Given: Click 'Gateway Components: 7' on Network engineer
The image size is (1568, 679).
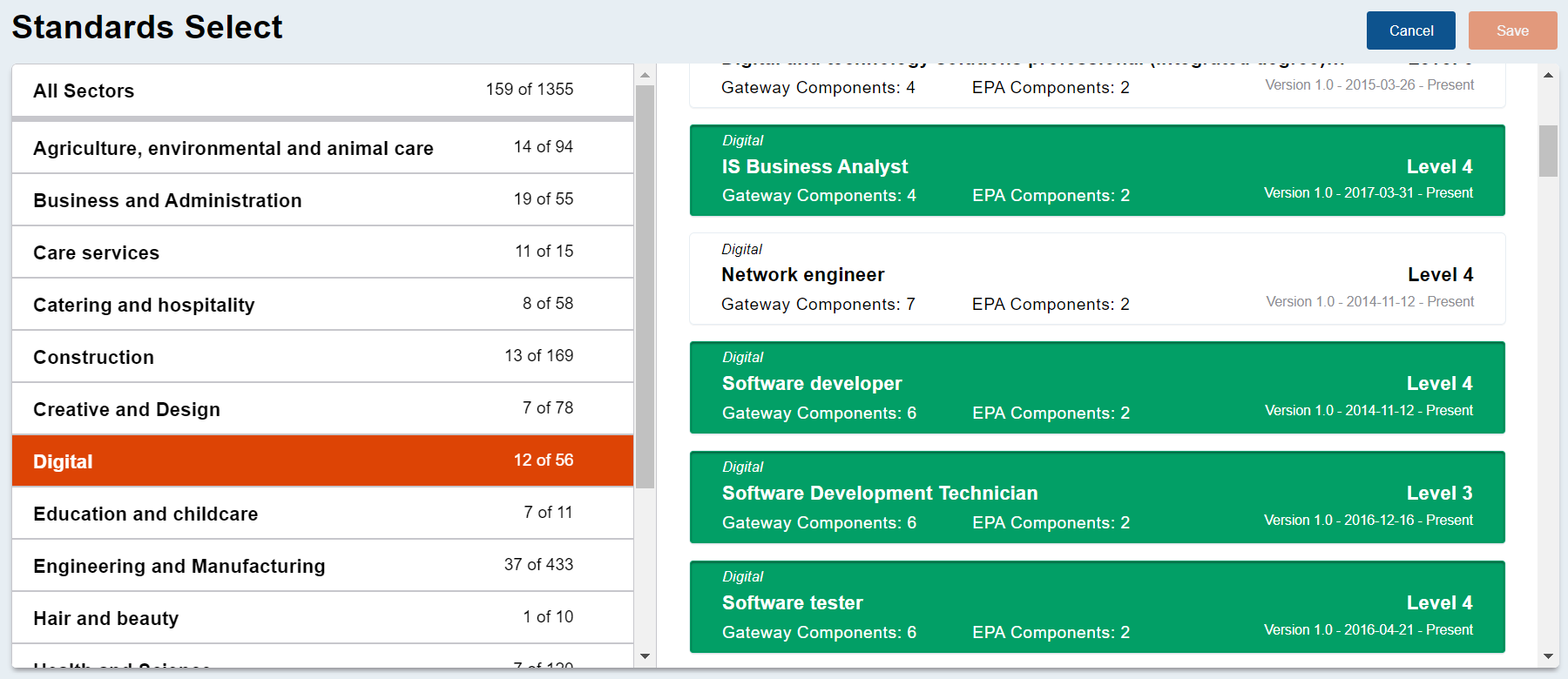Looking at the screenshot, I should pyautogui.click(x=818, y=304).
